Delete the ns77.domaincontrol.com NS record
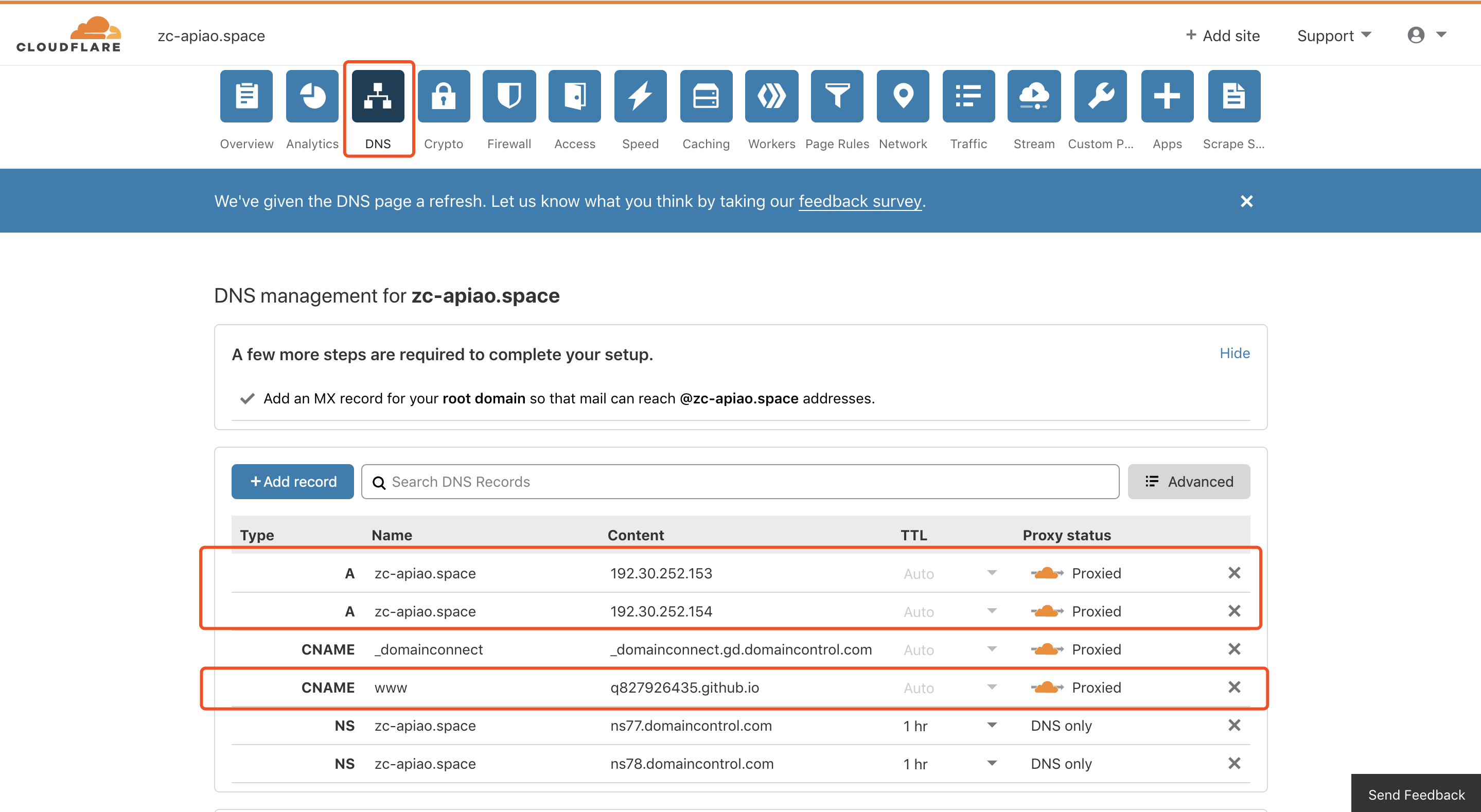1481x812 pixels. 1234,725
